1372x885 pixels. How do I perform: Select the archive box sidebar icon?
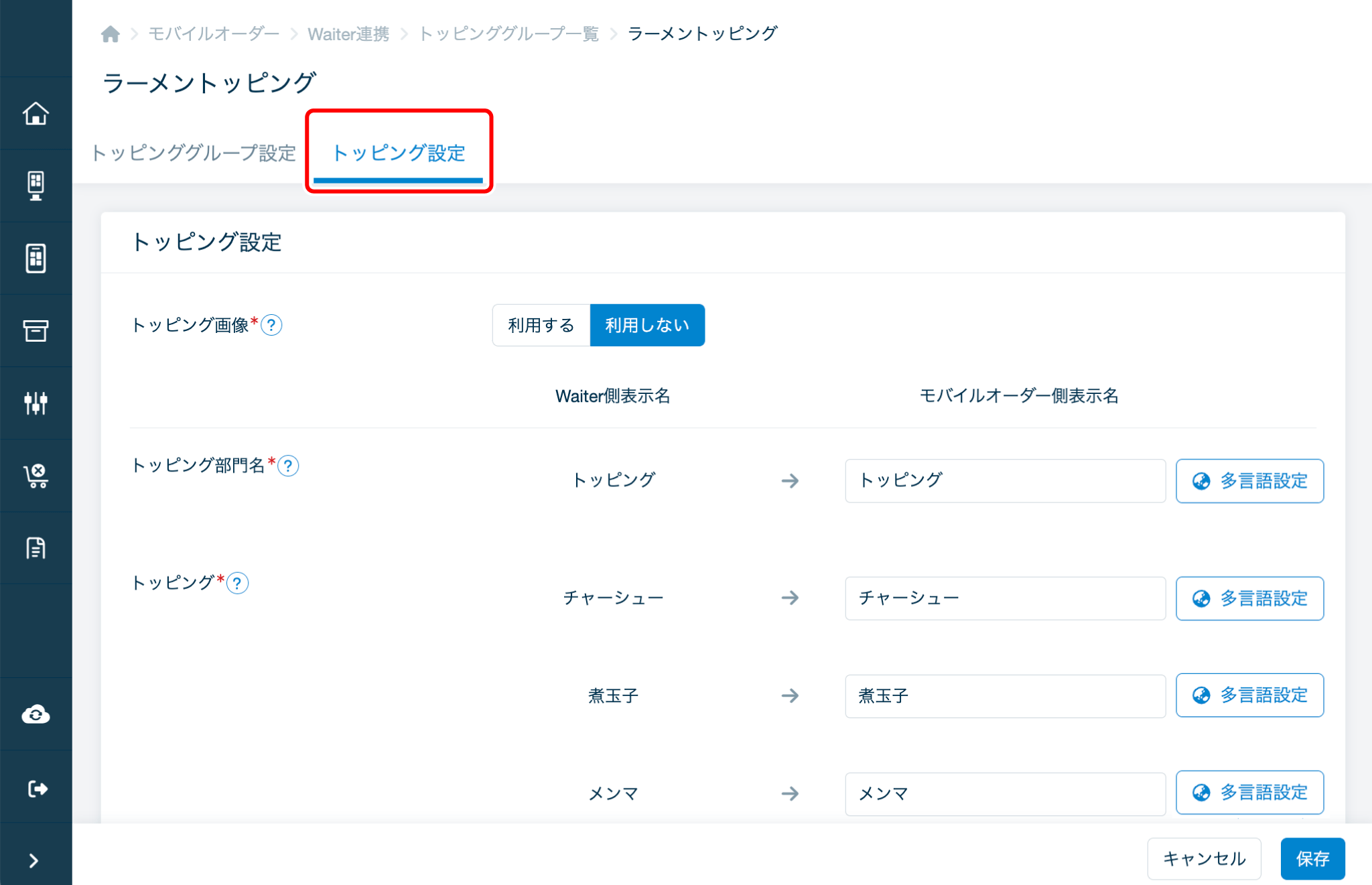36,330
